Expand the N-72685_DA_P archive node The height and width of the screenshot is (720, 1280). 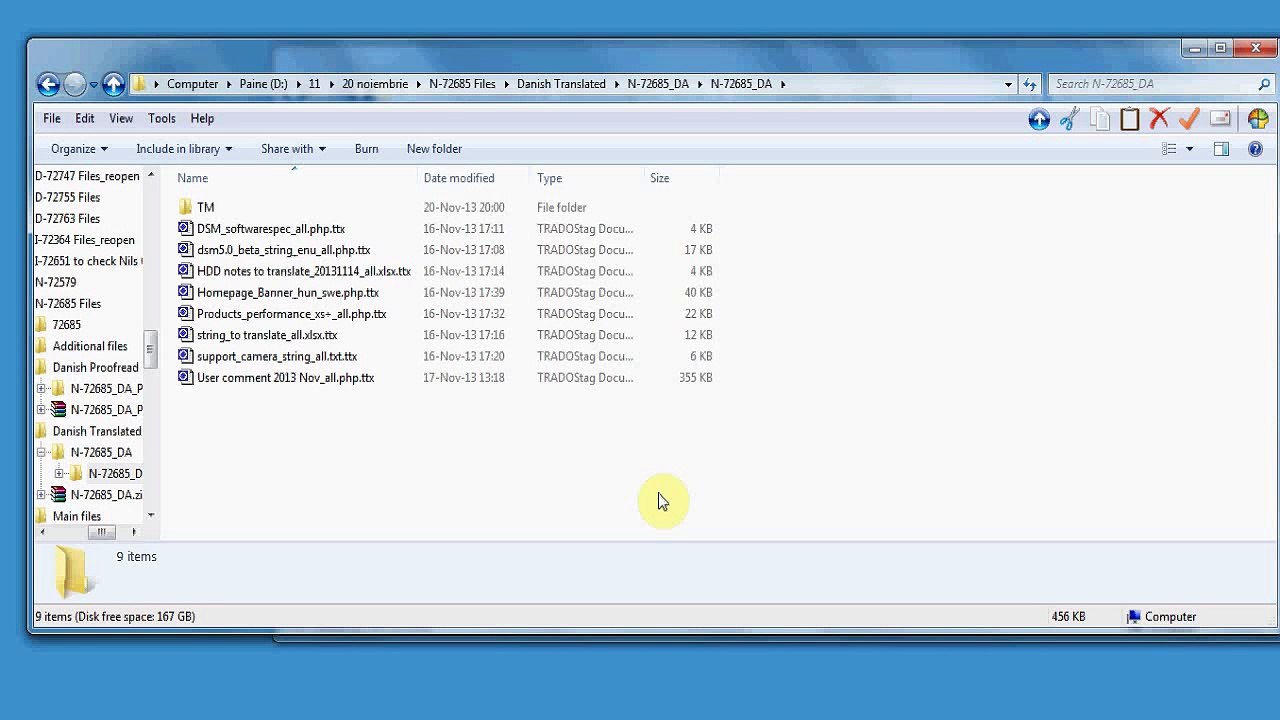pyautogui.click(x=41, y=410)
